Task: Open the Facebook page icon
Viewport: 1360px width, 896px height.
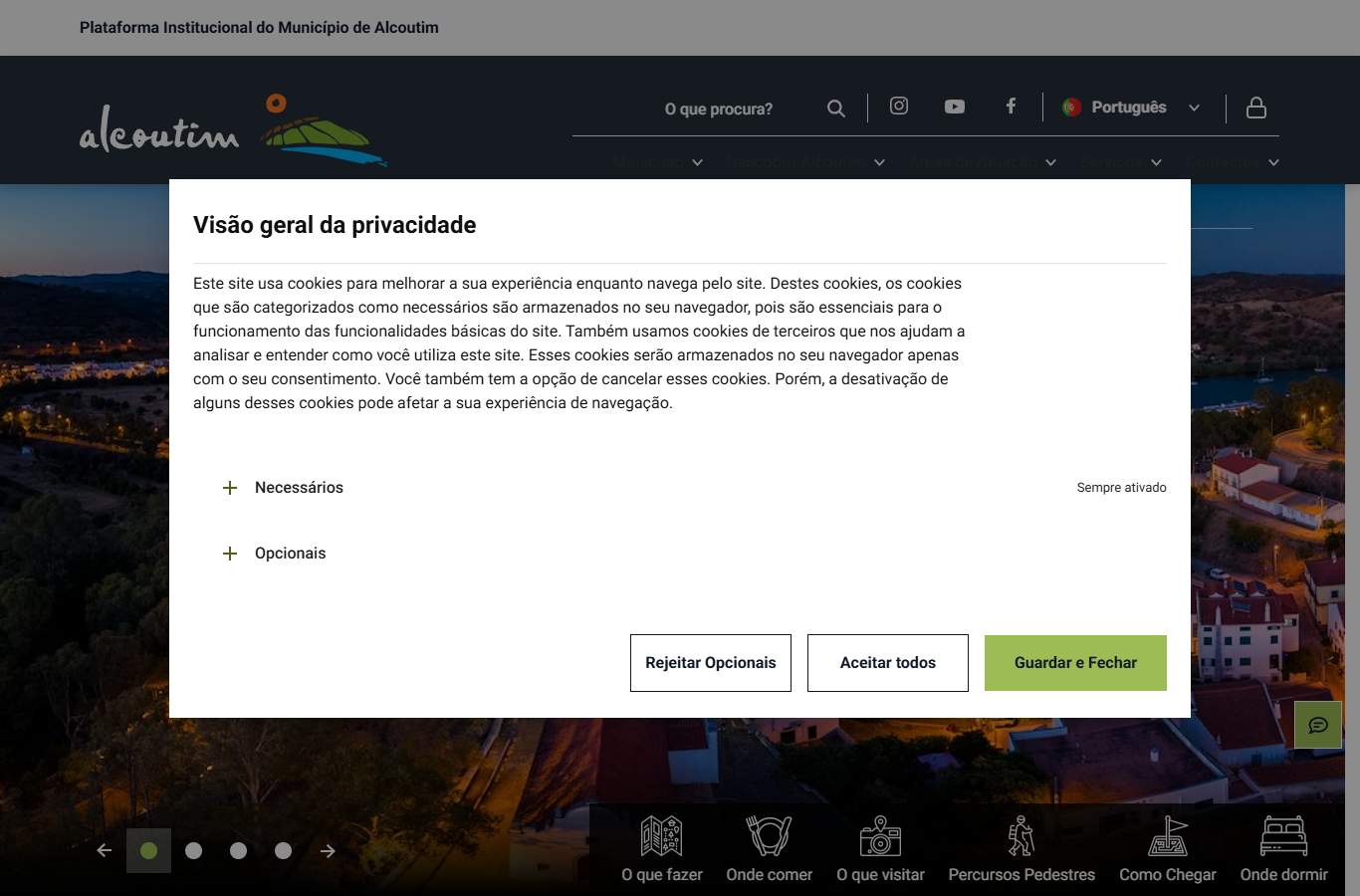Action: pyautogui.click(x=1011, y=106)
